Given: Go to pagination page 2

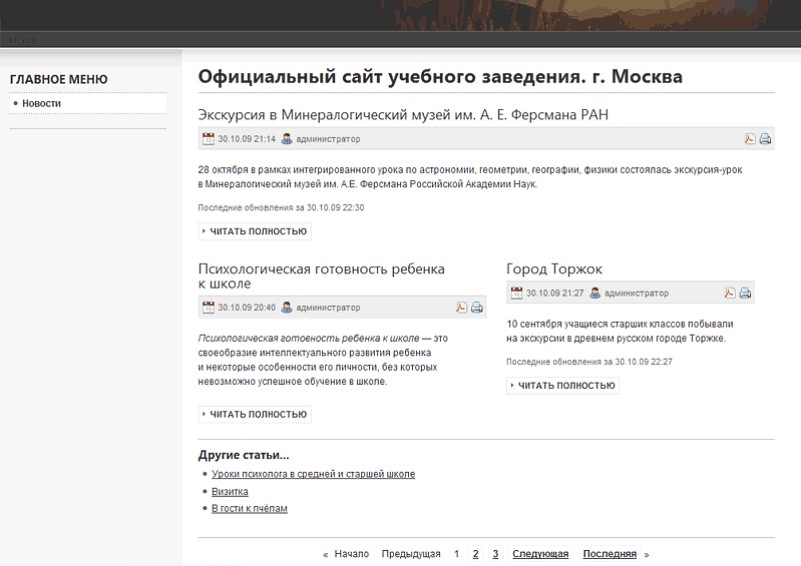Looking at the screenshot, I should [475, 554].
